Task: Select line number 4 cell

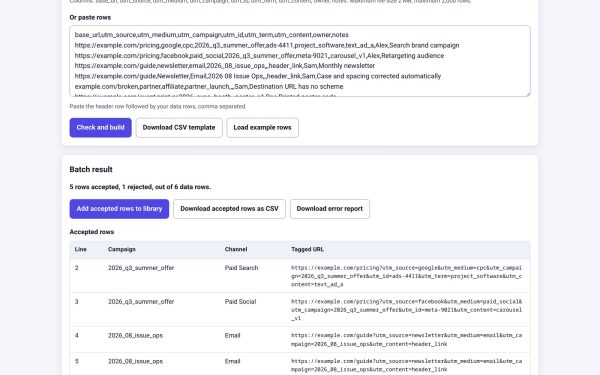Action: (x=77, y=336)
